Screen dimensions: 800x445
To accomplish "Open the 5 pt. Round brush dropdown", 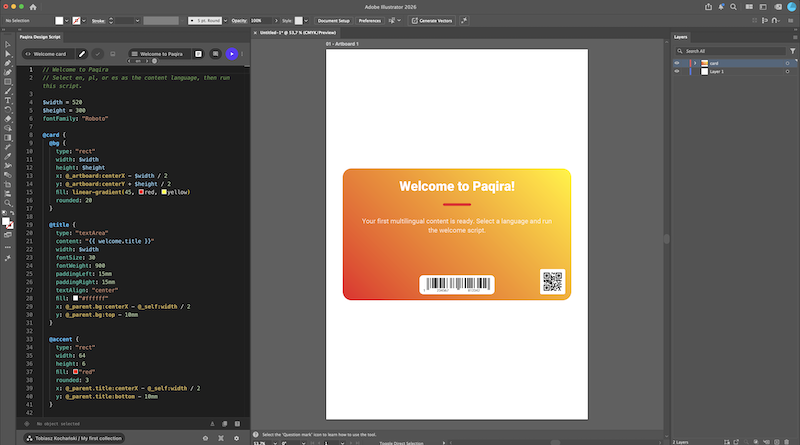I will pyautogui.click(x=225, y=21).
